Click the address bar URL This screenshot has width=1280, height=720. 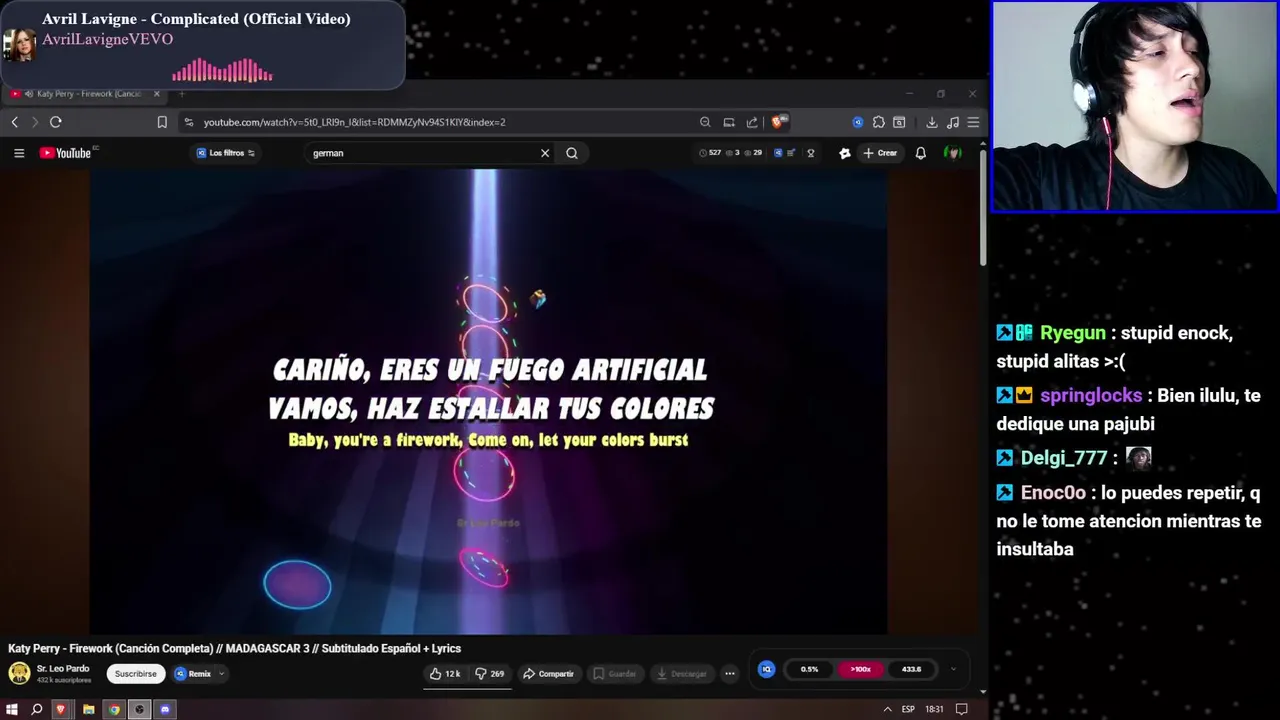tap(354, 122)
